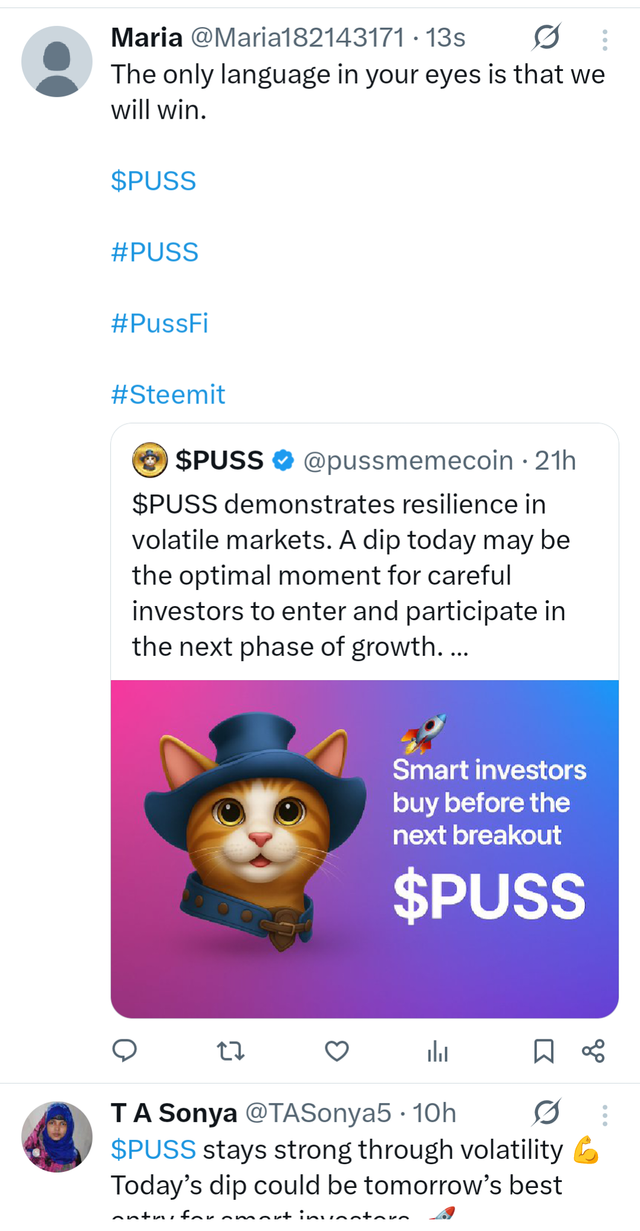Open the quoted $PUSS cat promo image
Image resolution: width=640 pixels, height=1231 pixels.
pyautogui.click(x=364, y=848)
